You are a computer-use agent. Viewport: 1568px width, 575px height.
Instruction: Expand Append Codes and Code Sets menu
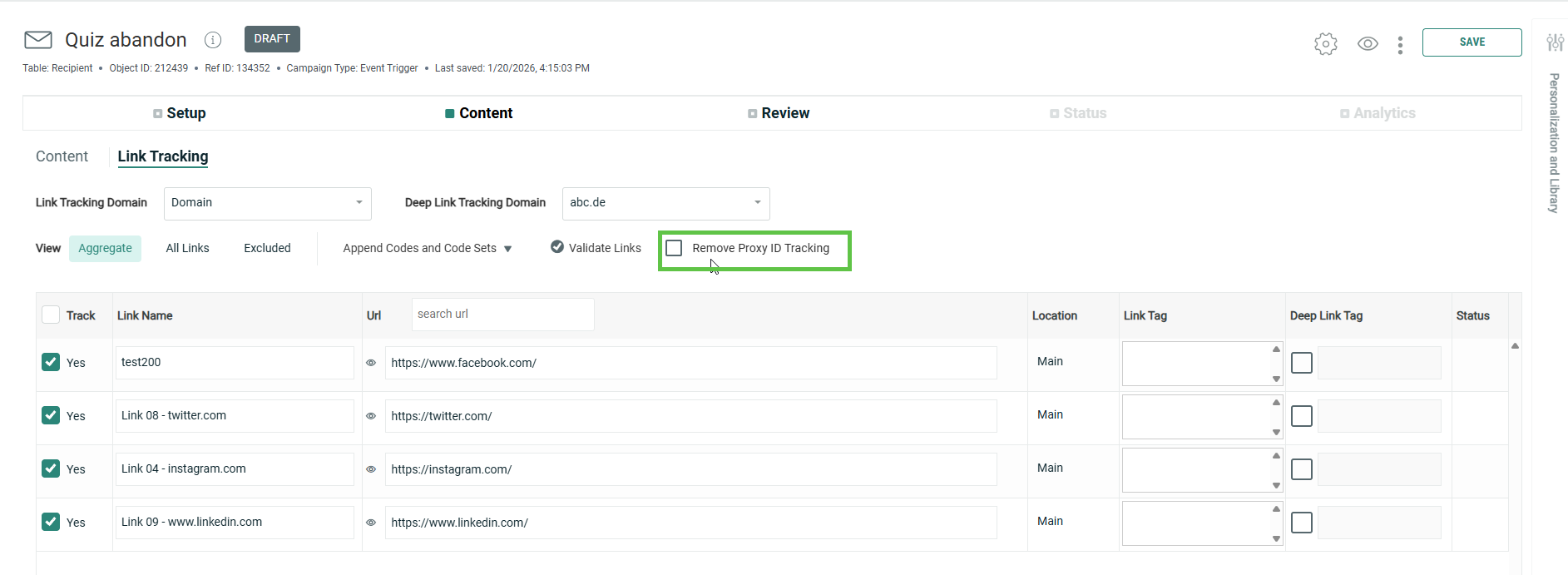427,248
